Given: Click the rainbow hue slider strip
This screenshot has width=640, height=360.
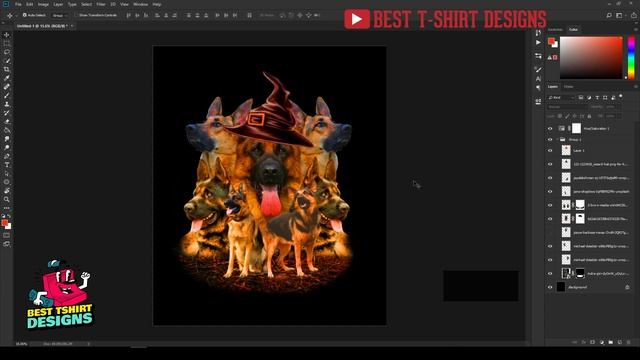Looking at the screenshot, I should click(x=631, y=58).
